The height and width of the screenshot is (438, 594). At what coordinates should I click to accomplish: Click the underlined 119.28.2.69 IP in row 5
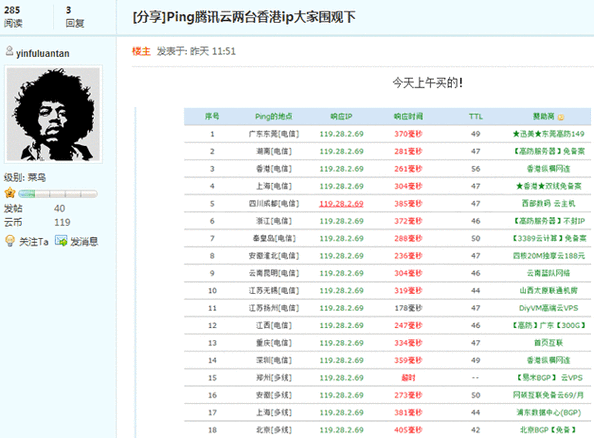341,204
